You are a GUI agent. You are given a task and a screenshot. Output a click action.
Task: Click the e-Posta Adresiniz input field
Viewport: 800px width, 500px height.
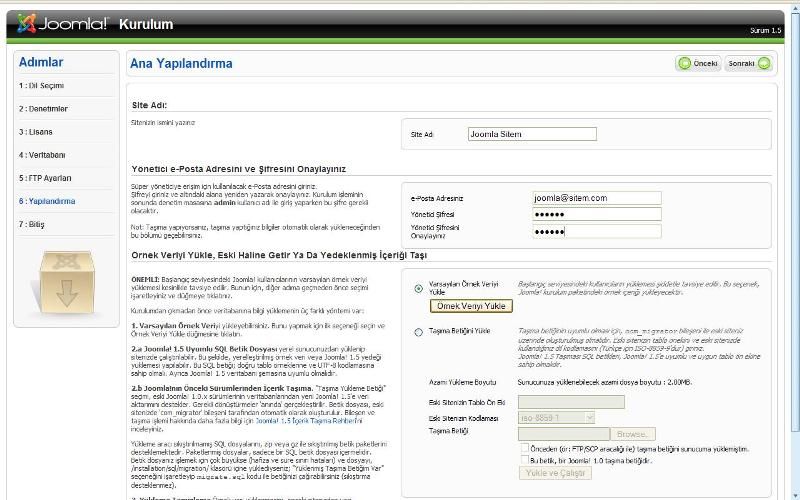click(x=596, y=198)
